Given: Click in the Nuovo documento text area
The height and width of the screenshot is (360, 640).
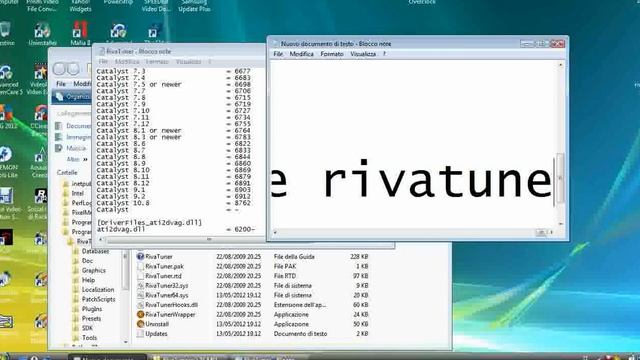Looking at the screenshot, I should click(413, 144).
